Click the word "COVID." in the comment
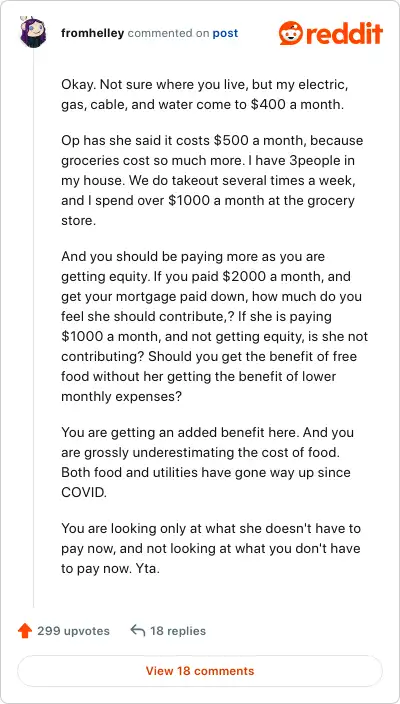The height and width of the screenshot is (704, 400). (x=84, y=492)
